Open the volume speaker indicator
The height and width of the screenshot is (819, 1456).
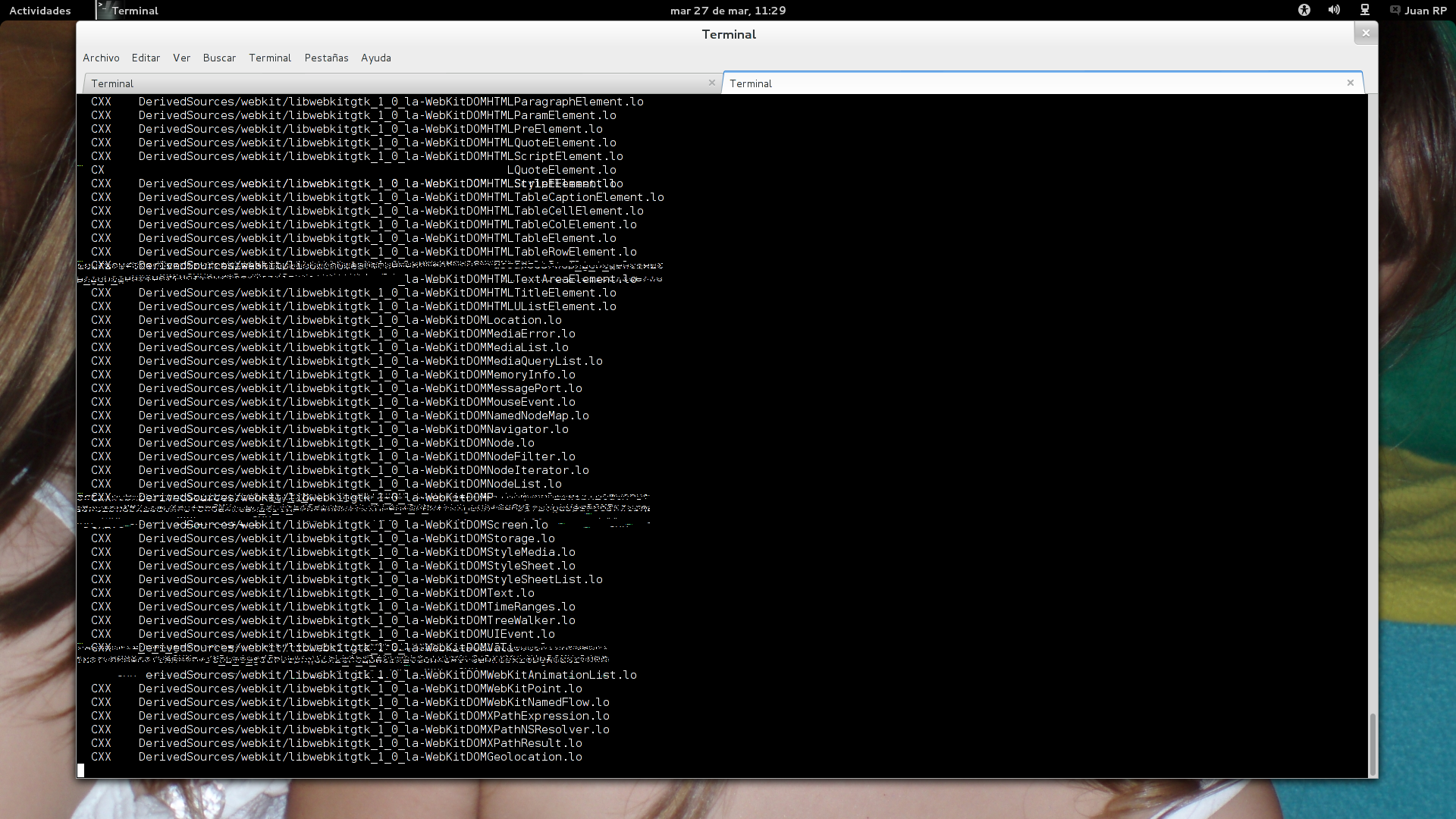coord(1334,10)
